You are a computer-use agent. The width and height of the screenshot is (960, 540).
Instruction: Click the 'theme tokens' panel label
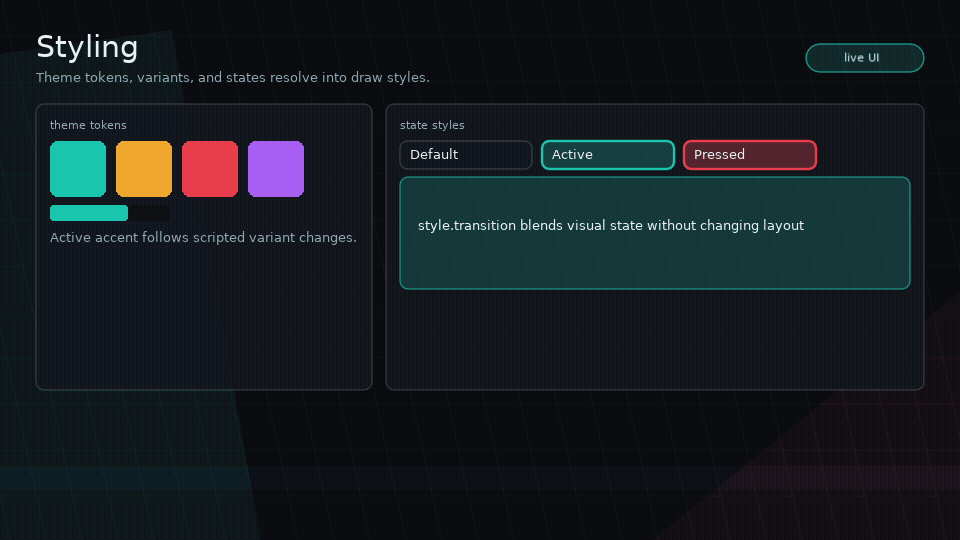coord(88,125)
